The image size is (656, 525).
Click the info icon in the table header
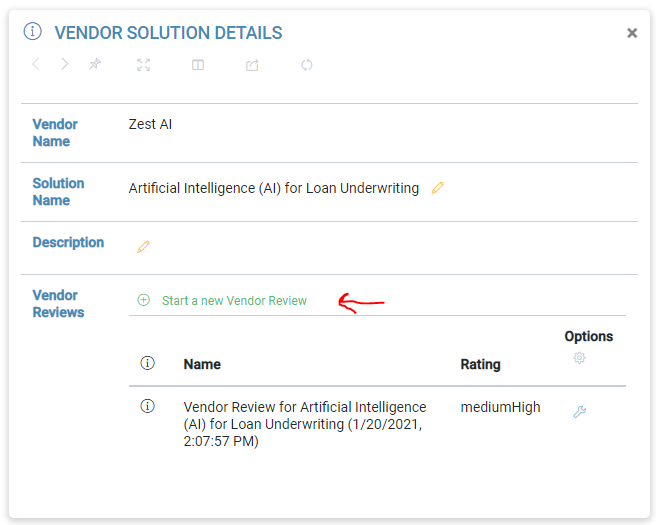[x=148, y=363]
